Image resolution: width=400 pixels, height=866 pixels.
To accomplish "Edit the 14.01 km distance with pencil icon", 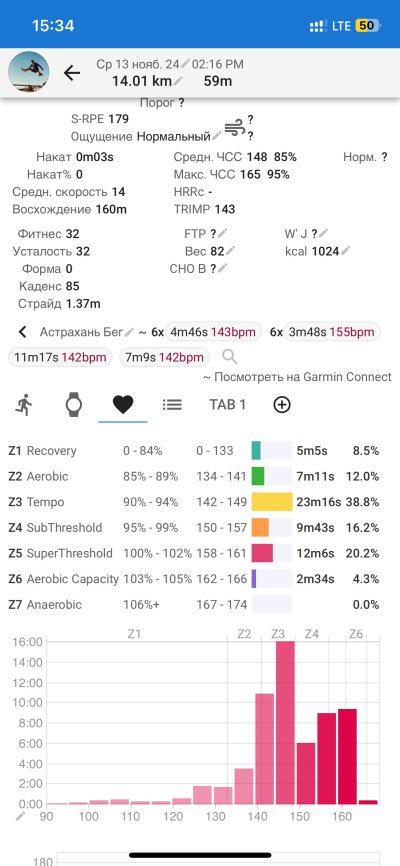I will pos(177,81).
